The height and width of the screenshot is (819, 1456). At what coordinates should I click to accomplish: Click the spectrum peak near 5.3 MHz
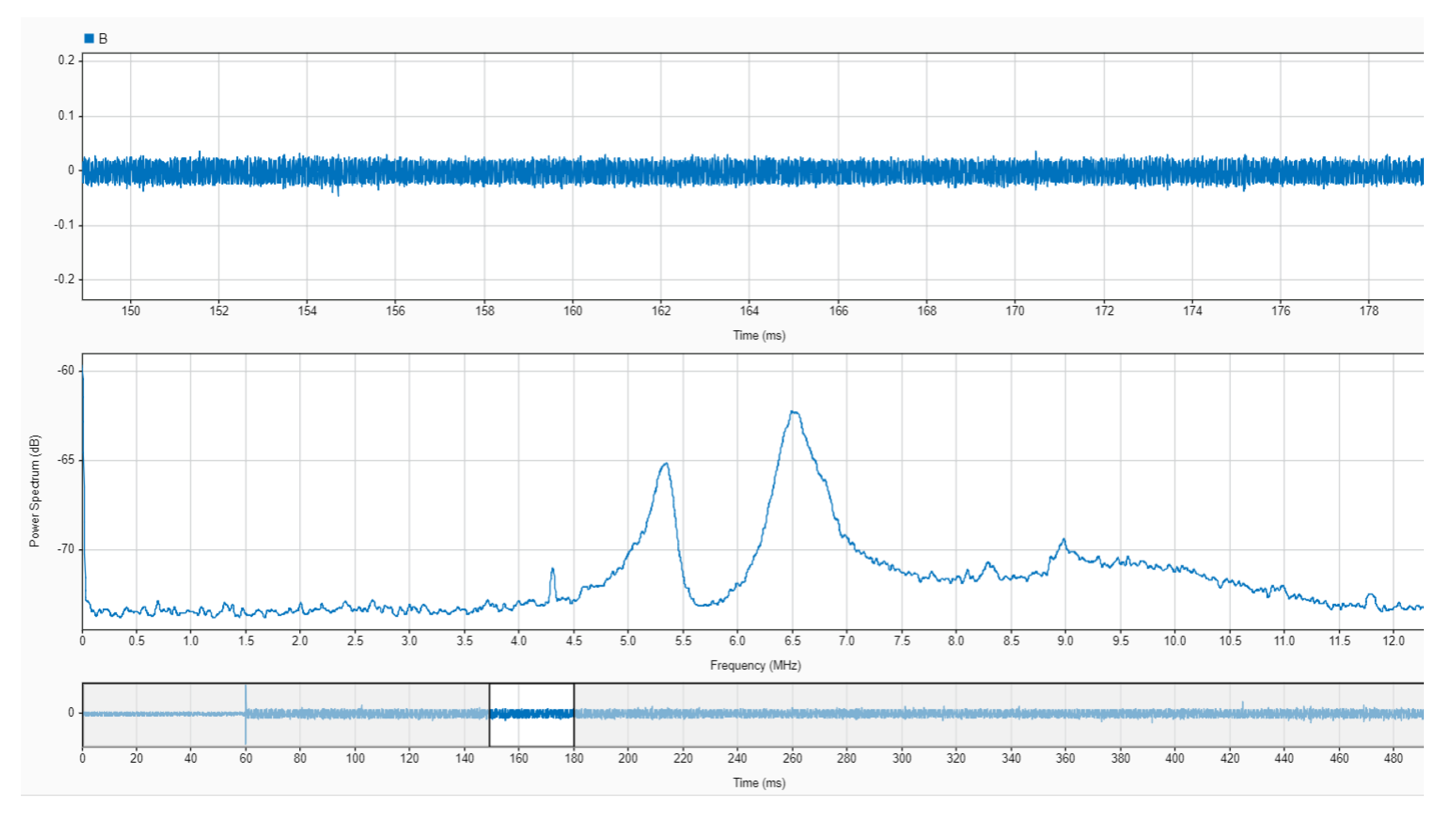point(666,464)
